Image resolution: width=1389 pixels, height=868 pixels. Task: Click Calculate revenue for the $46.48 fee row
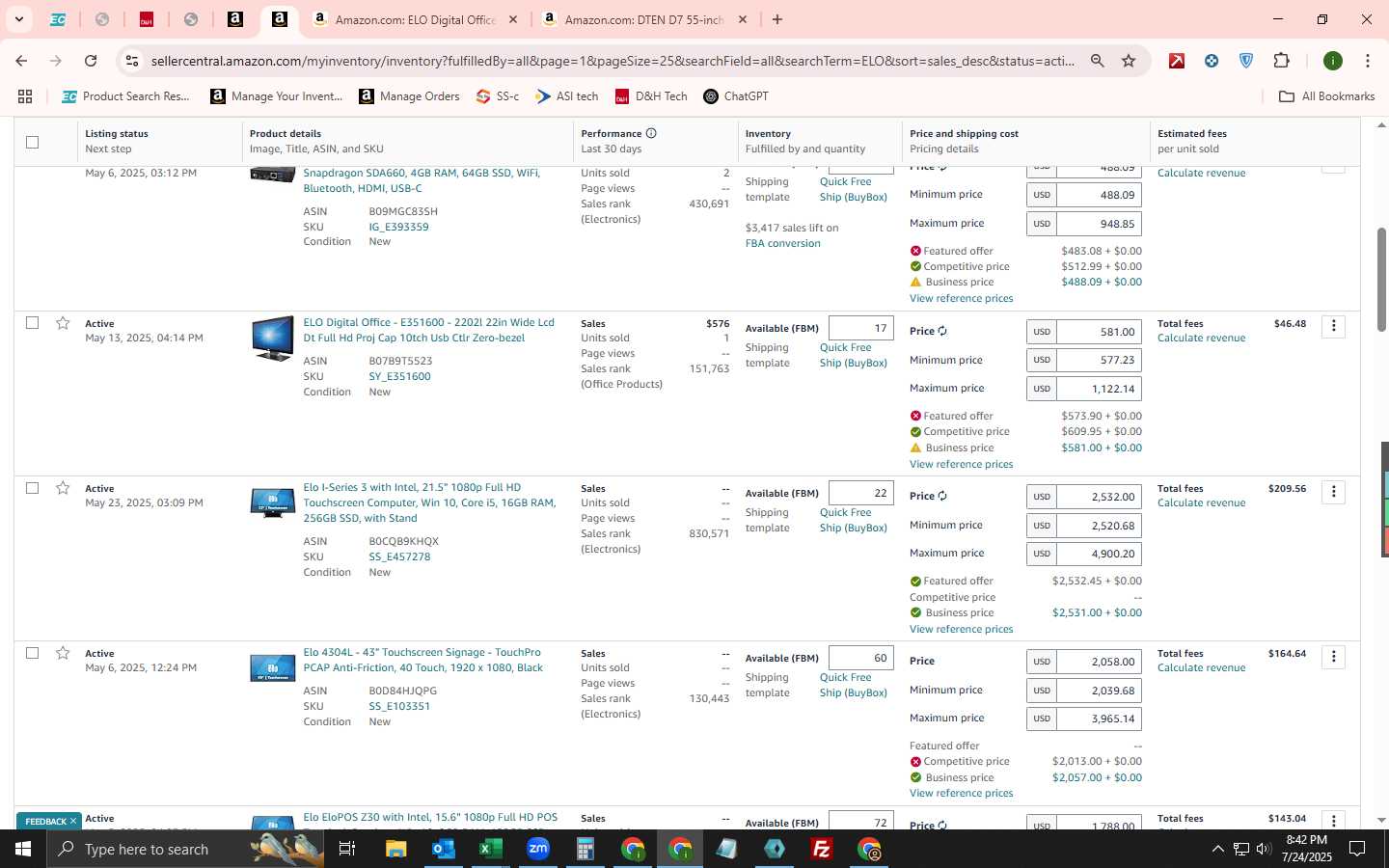[x=1201, y=339]
